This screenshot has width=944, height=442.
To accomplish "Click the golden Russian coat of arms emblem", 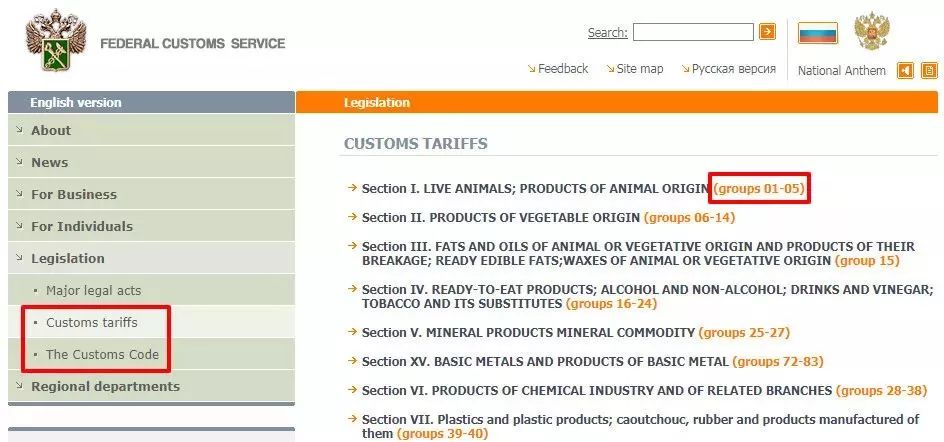I will coord(871,31).
